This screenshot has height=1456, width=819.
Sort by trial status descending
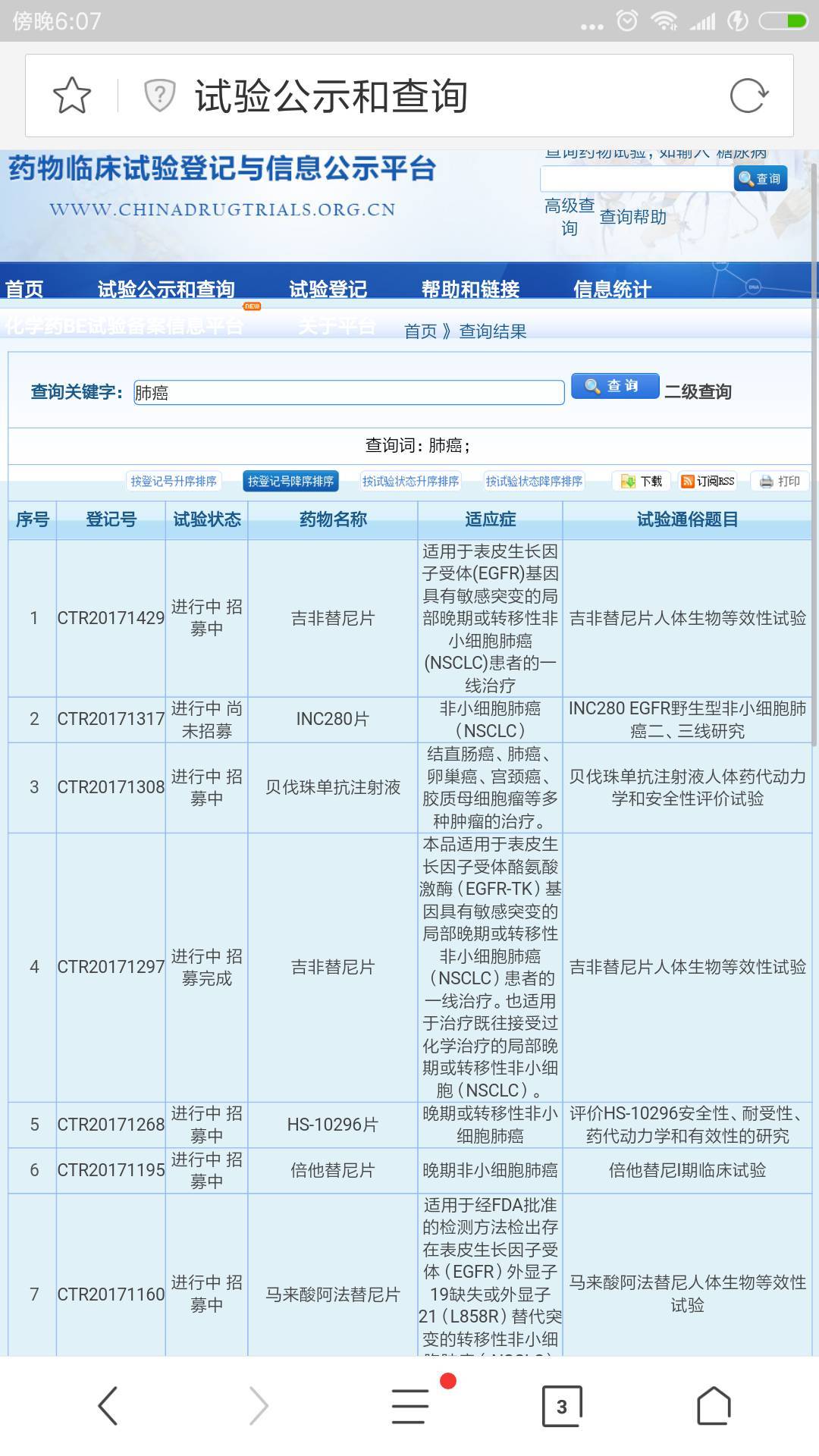tap(534, 482)
